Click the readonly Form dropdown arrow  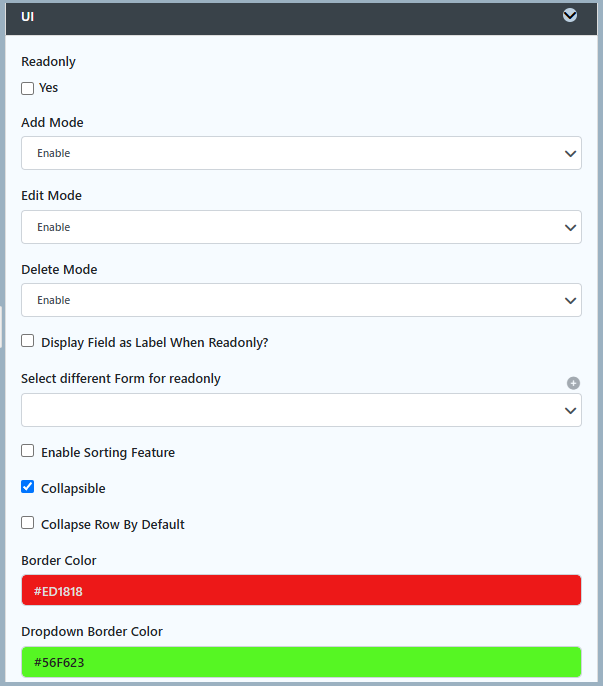[570, 410]
